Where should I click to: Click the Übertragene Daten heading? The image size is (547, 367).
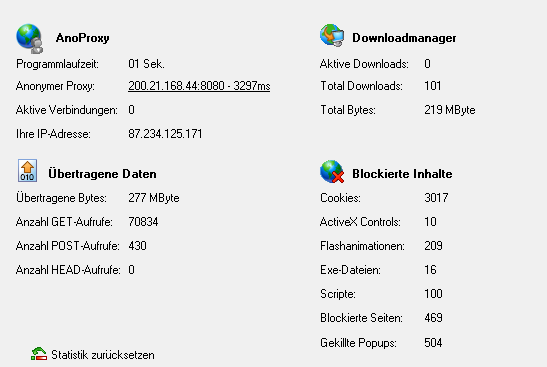[102, 173]
